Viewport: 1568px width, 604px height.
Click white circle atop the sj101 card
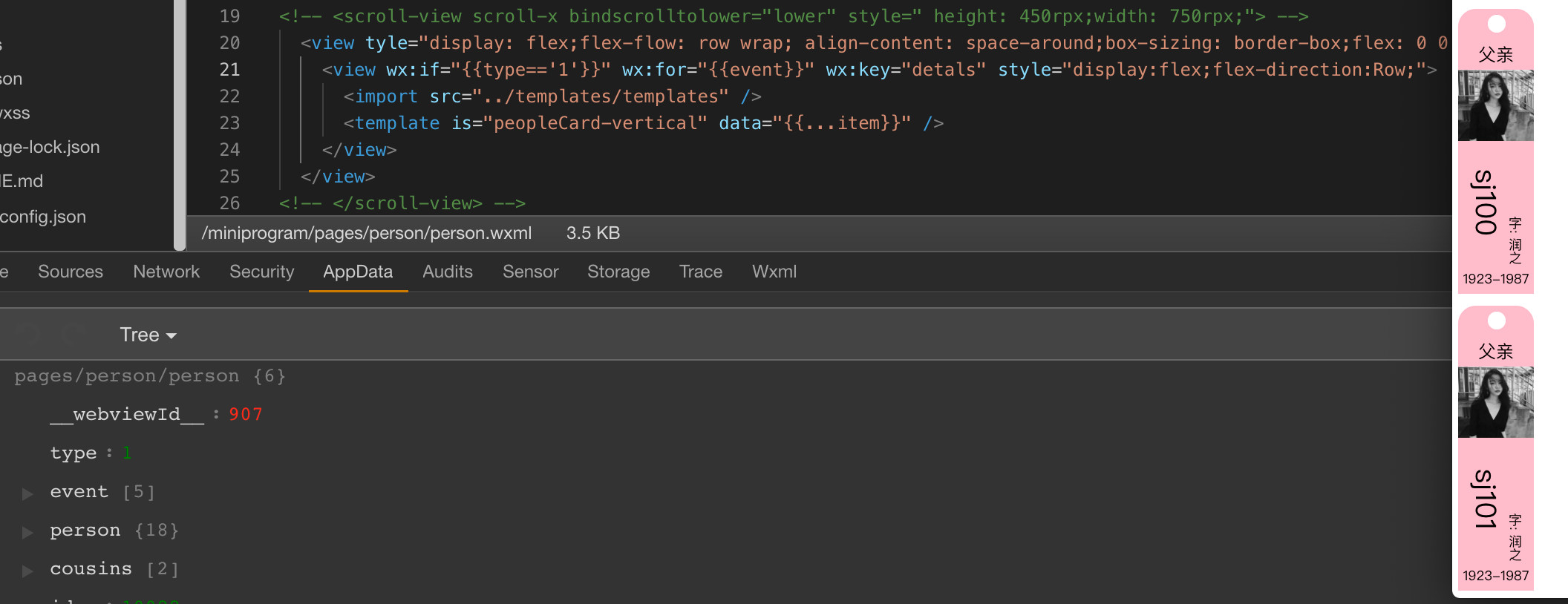1497,321
